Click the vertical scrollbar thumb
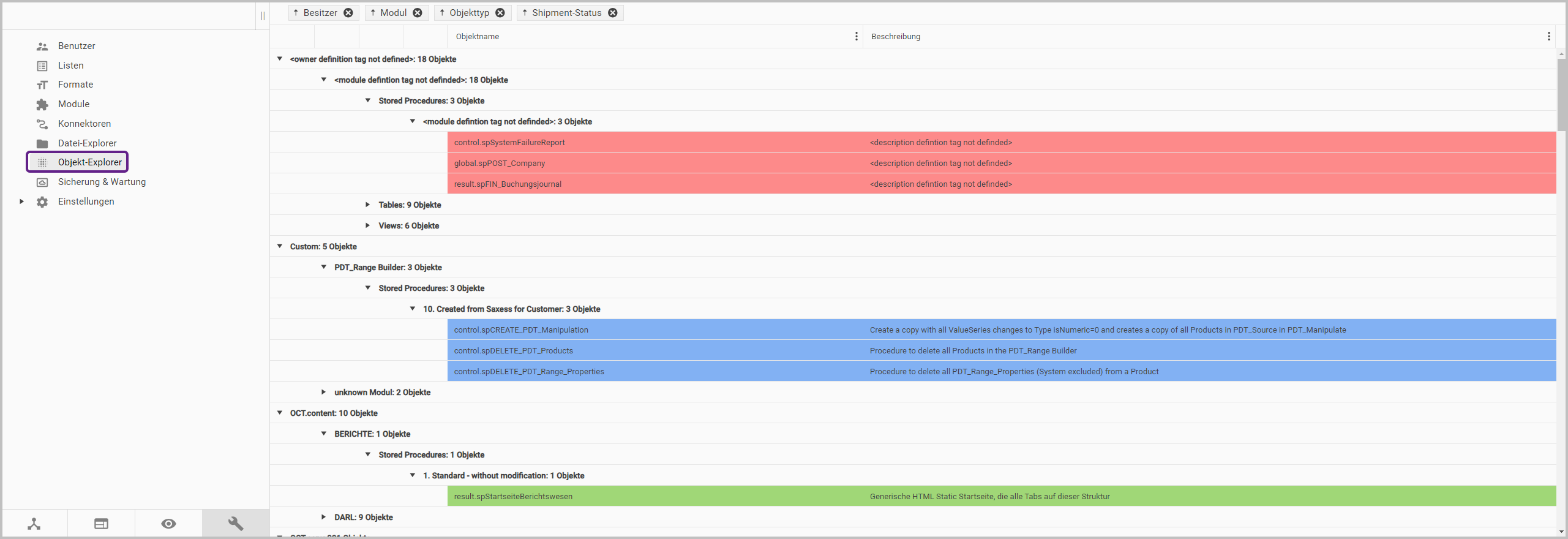1568x539 pixels. 1561,92
